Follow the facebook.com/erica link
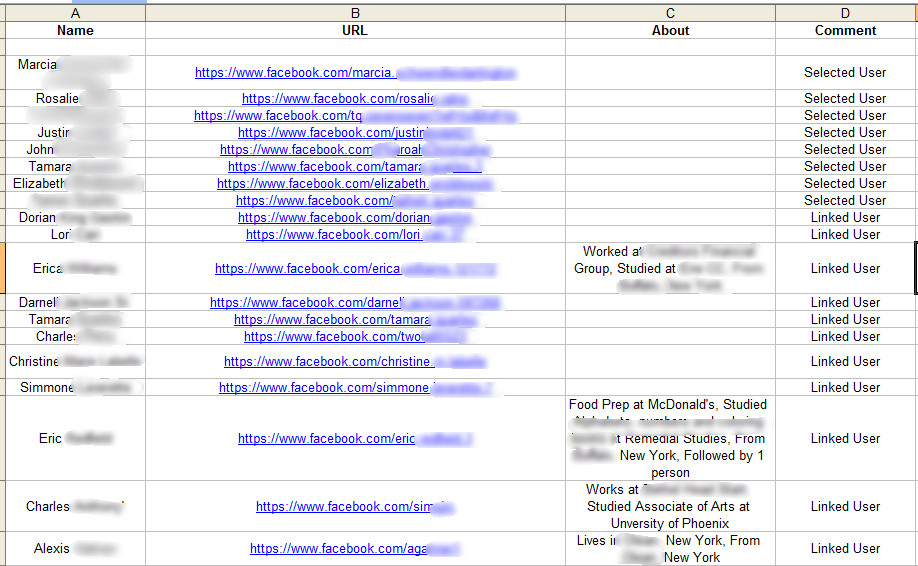Image resolution: width=918 pixels, height=566 pixels. (x=355, y=269)
